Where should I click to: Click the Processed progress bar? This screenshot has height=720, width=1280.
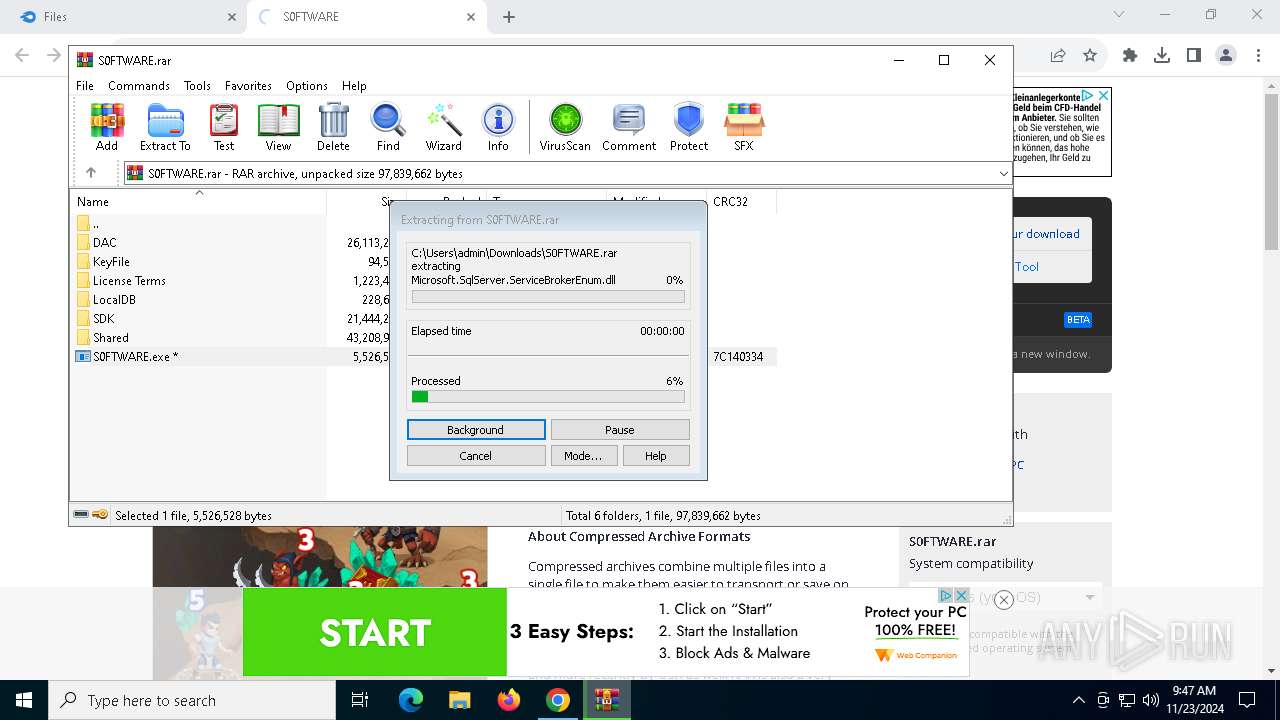coord(548,397)
